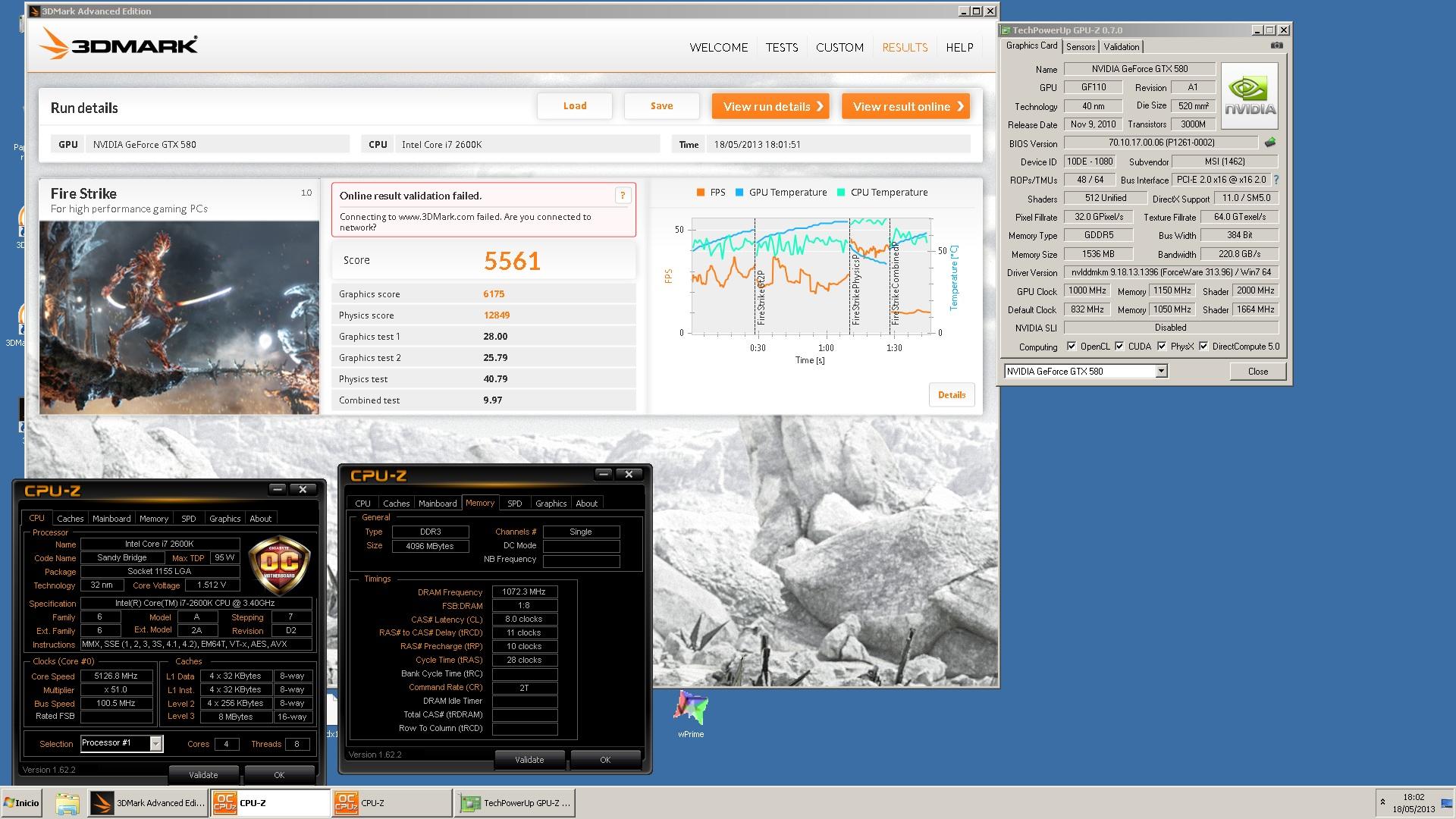Click the Core Speed value 5126.8 MHz
Viewport: 1456px width, 819px height.
[x=116, y=676]
